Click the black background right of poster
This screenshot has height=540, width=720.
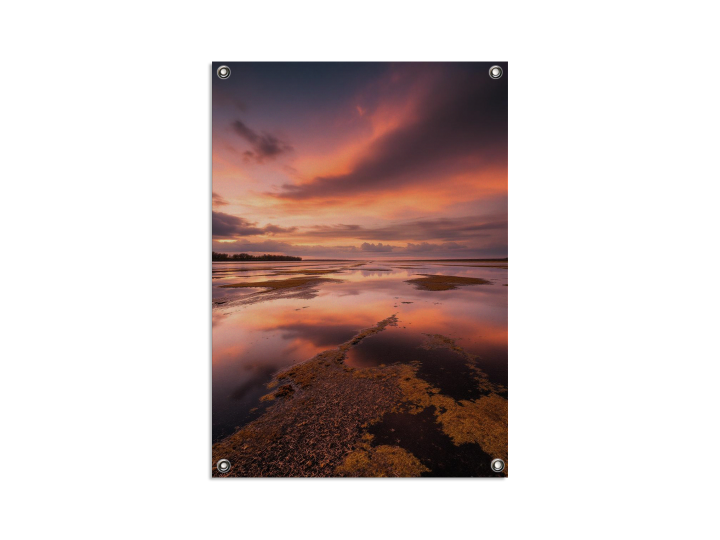pyautogui.click(x=612, y=270)
